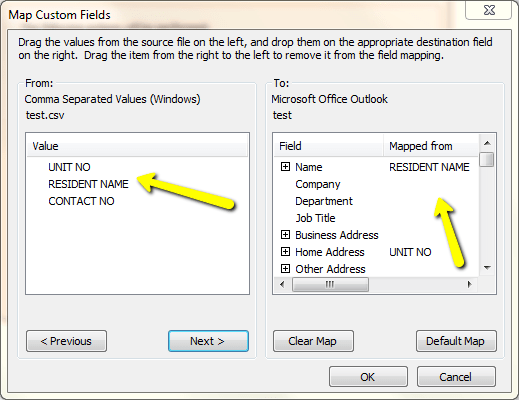Image resolution: width=519 pixels, height=400 pixels.
Task: Select RESIDENT NAME in the source list
Action: point(88,184)
